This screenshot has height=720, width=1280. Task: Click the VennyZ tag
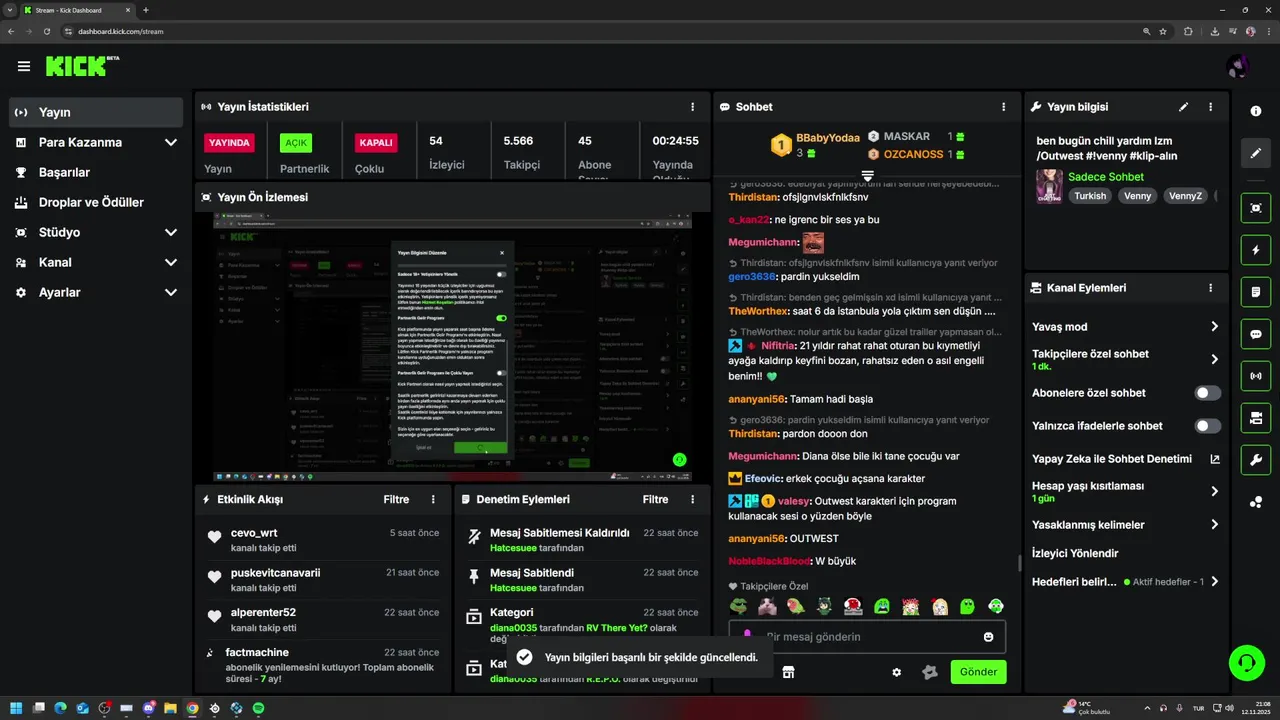[x=1185, y=196]
